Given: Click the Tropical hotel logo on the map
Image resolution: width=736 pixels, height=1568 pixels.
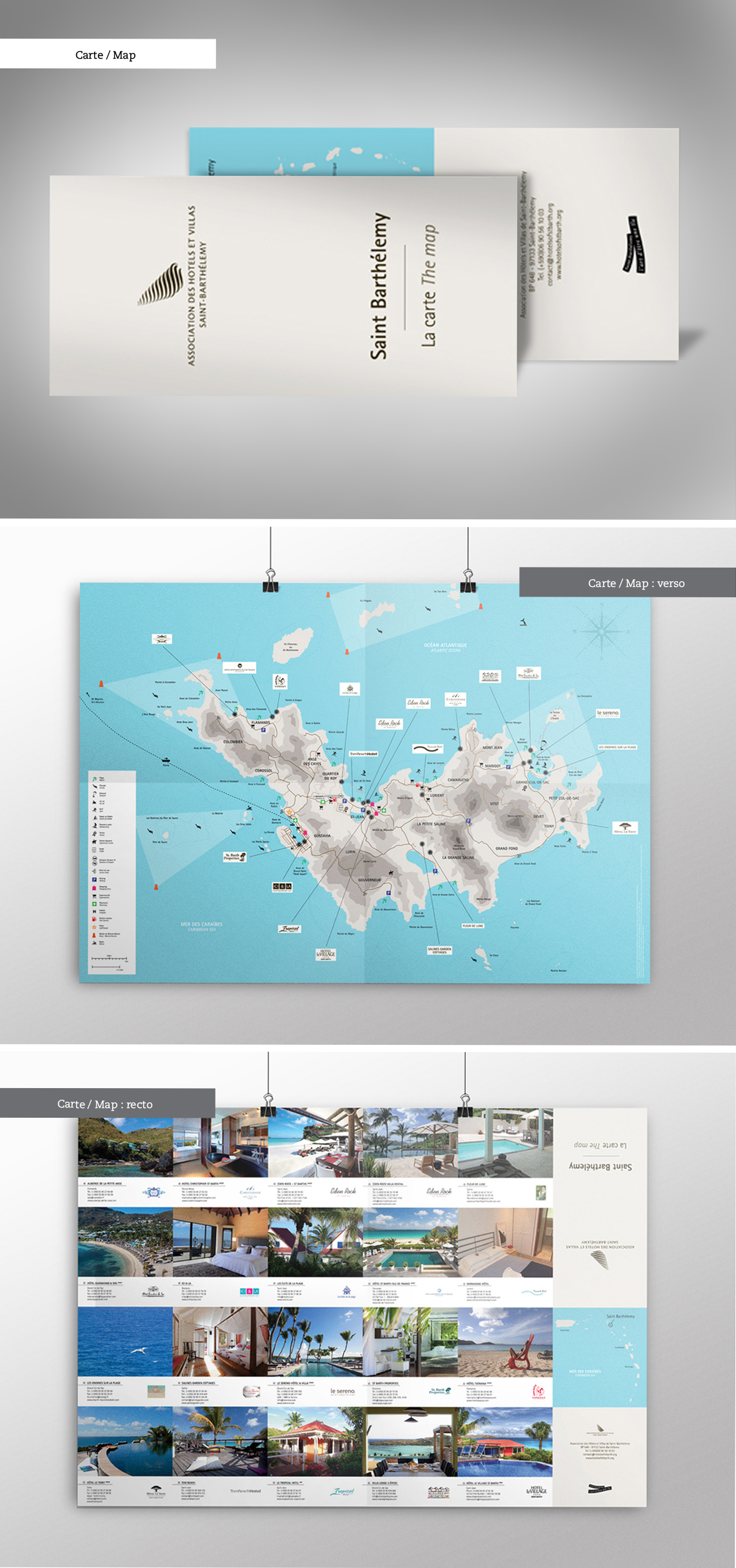Looking at the screenshot, I should 290,929.
